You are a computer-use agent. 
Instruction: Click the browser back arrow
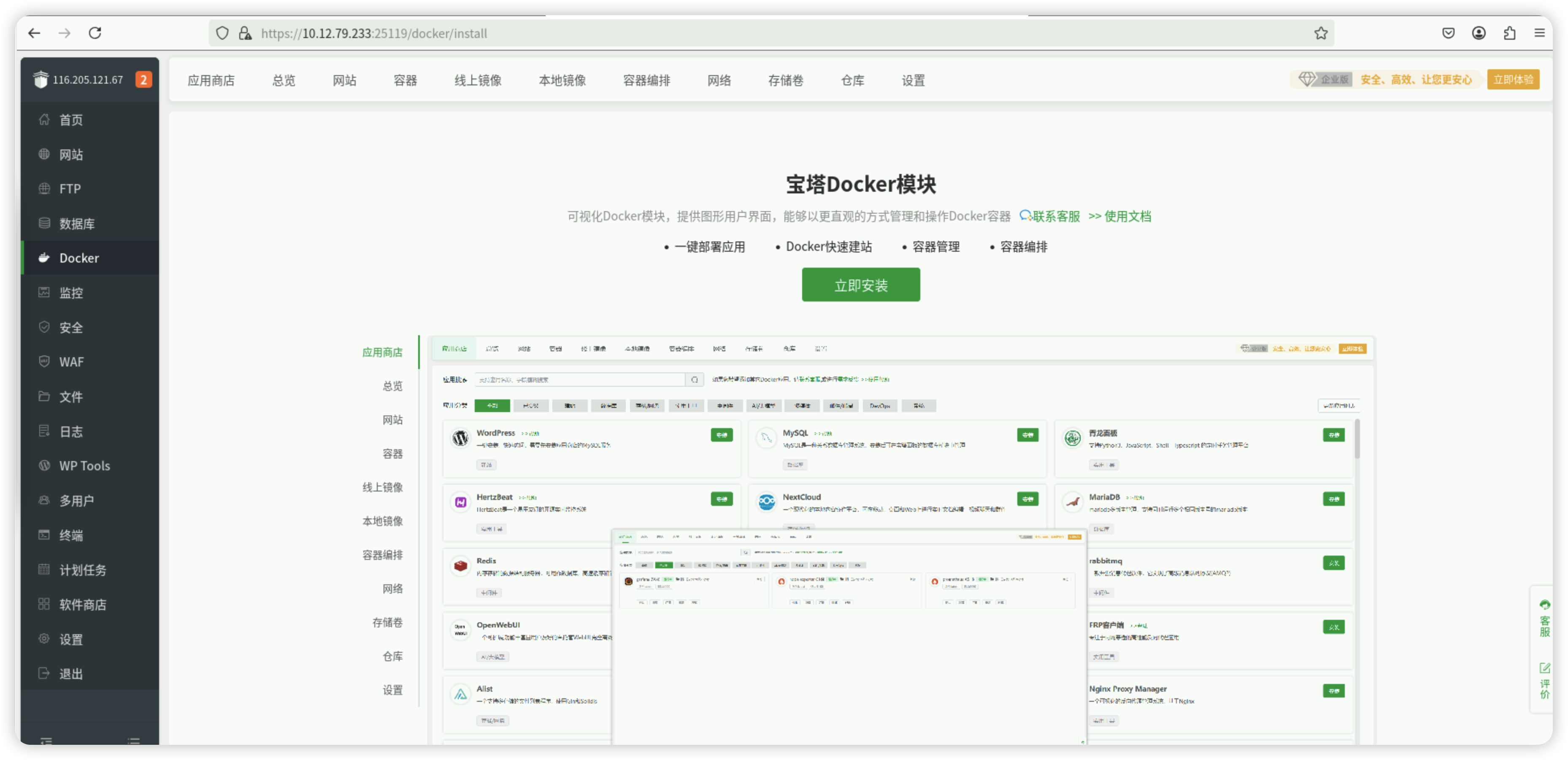pyautogui.click(x=34, y=33)
